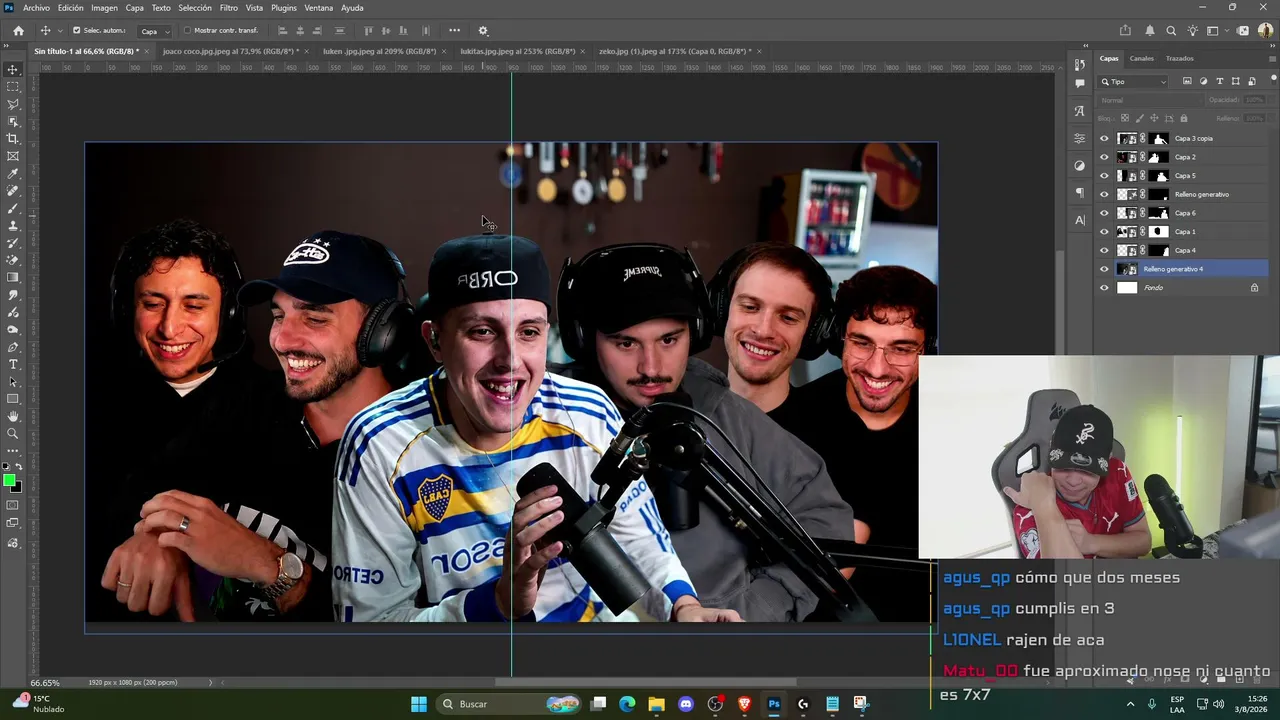Toggle visibility of Capa 6 layer

(x=1104, y=213)
